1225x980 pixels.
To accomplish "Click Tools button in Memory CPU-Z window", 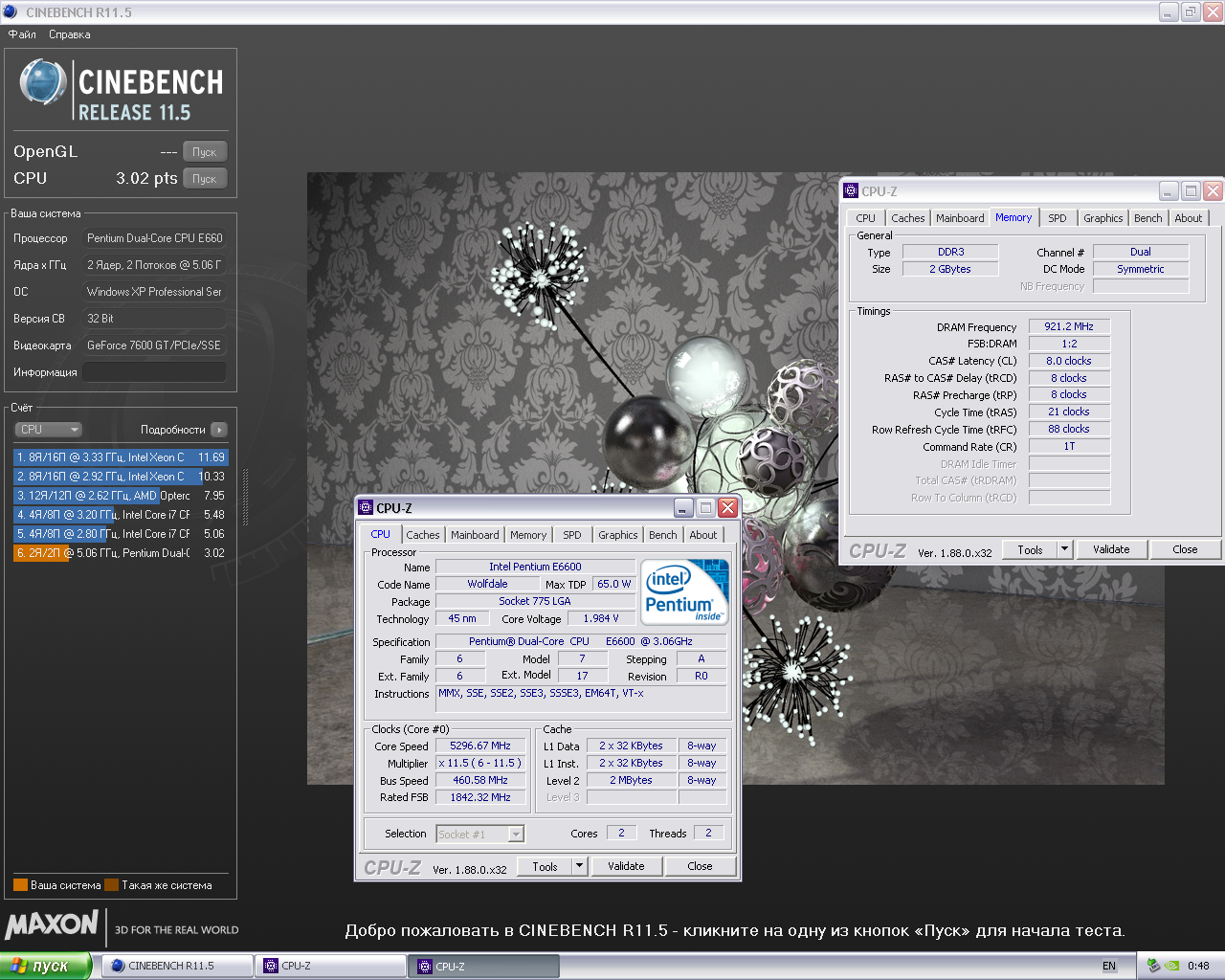I will click(1030, 549).
